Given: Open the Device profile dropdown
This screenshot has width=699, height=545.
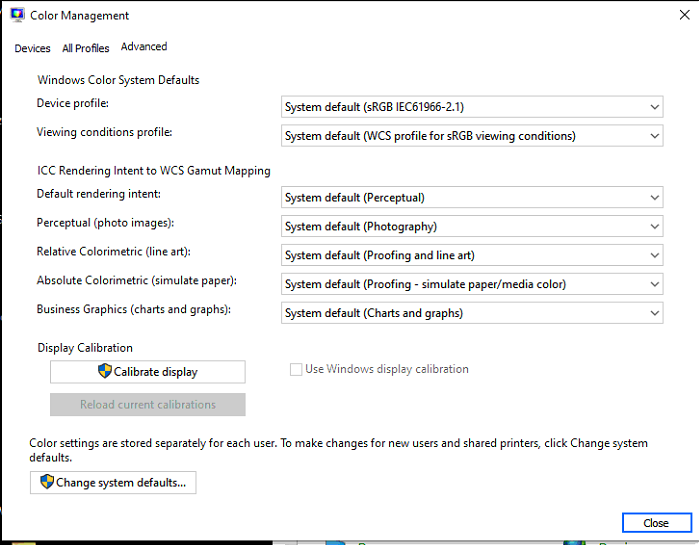Looking at the screenshot, I should pos(471,107).
